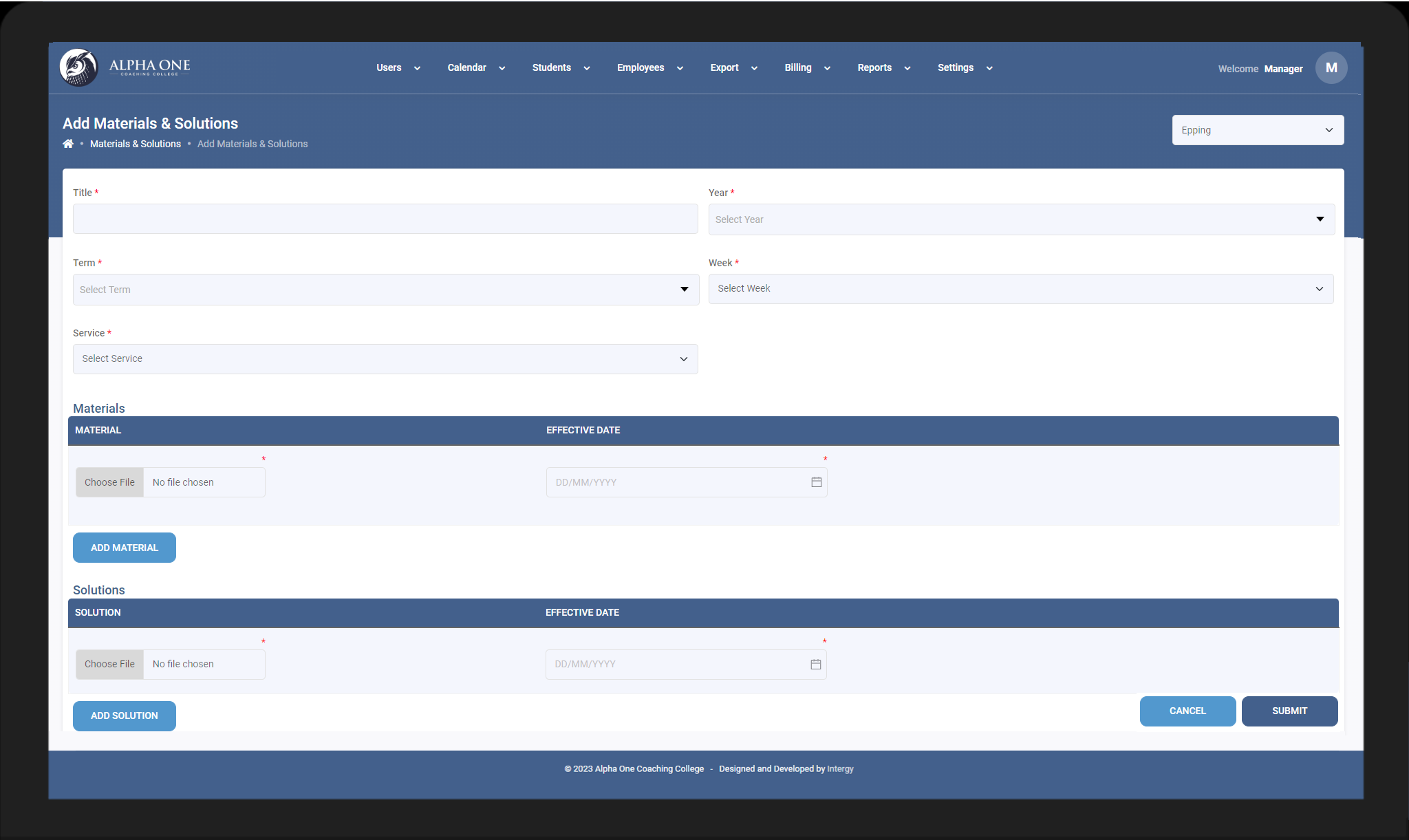Click the Alpha One owl logo
This screenshot has width=1409, height=840.
coord(78,67)
